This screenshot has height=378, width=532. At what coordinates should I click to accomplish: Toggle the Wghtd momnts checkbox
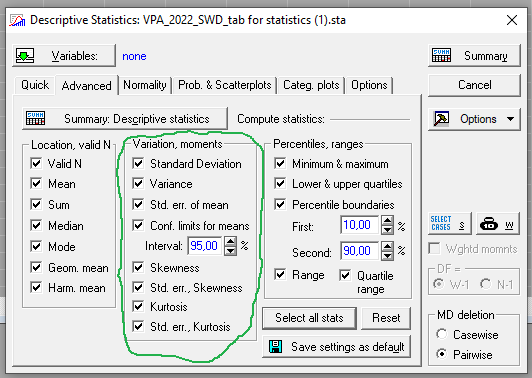[434, 248]
